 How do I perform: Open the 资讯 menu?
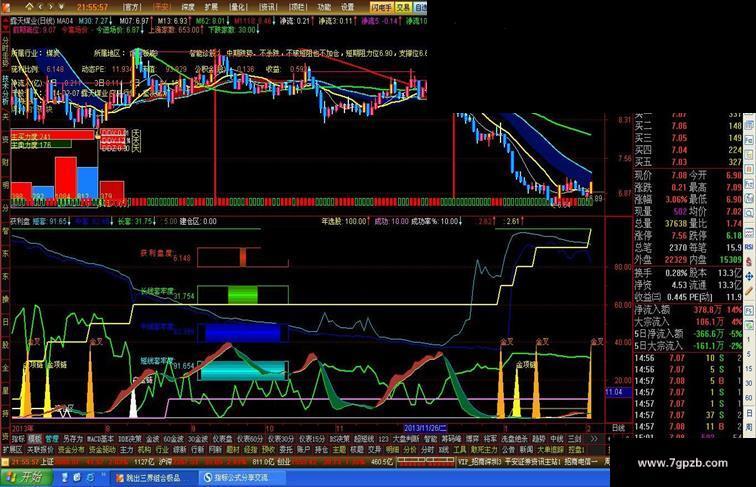268,7
